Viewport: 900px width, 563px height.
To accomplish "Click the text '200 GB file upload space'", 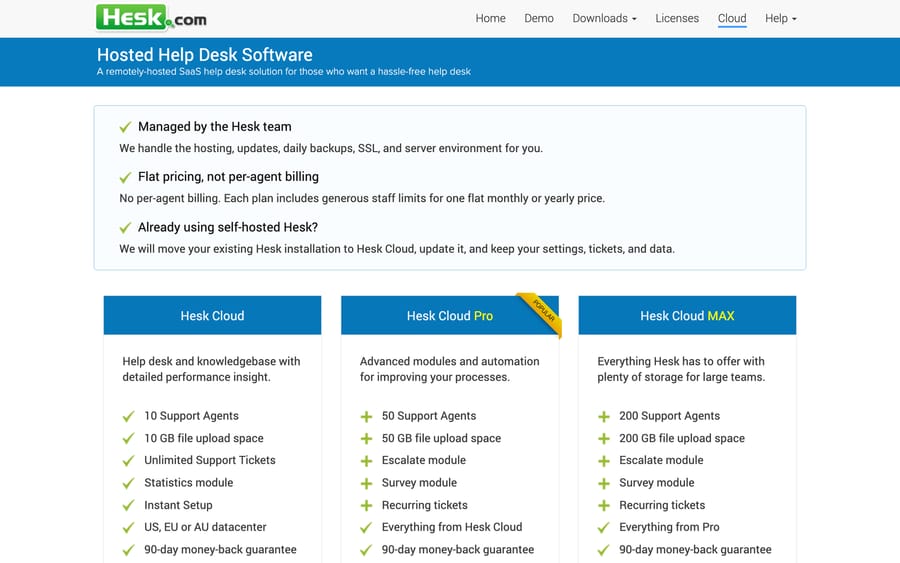I will pos(682,438).
